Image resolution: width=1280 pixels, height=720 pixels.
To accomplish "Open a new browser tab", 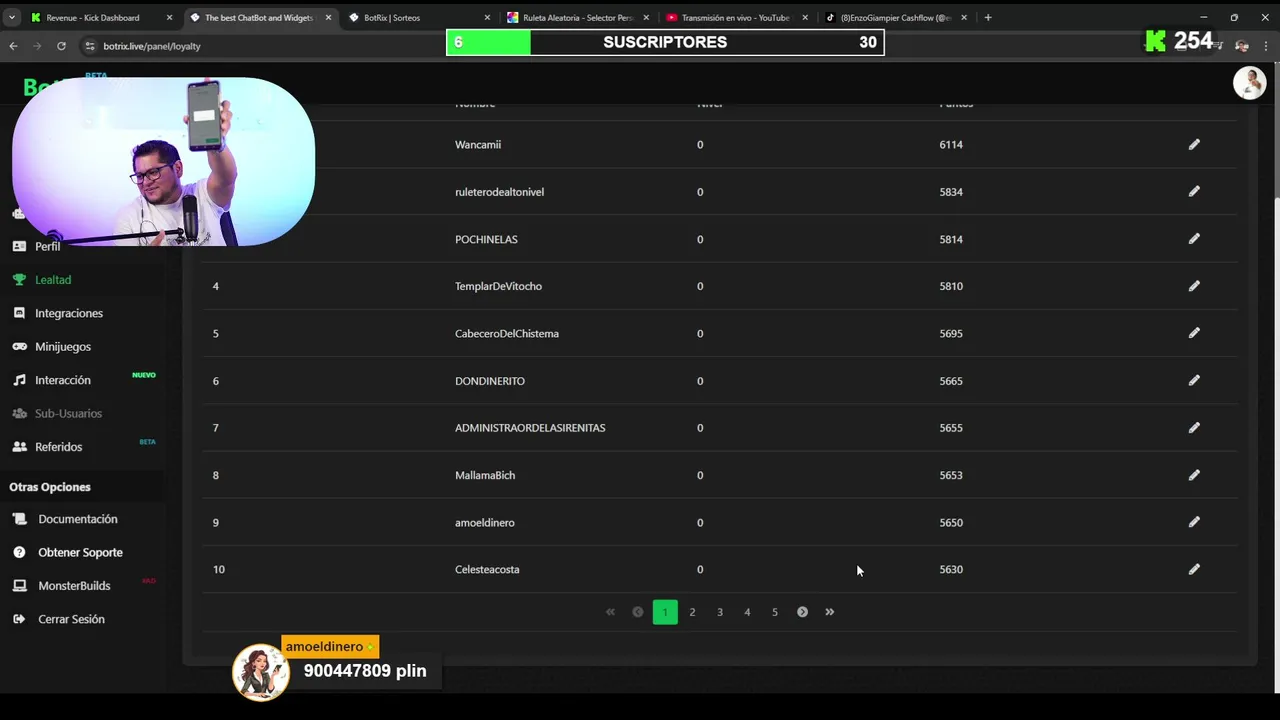I will click(988, 17).
